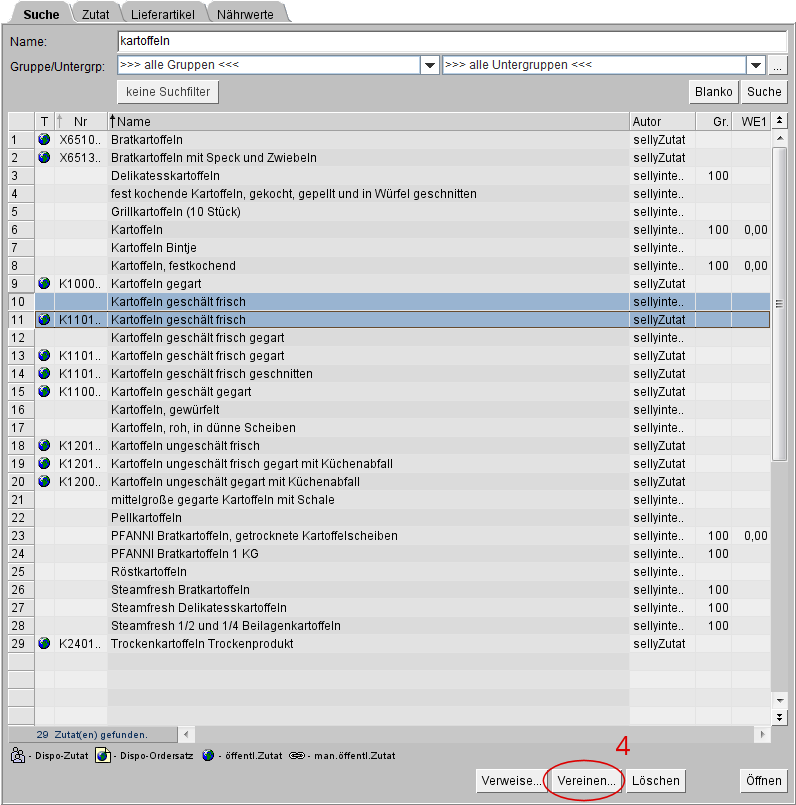Click the column chooser icon in table corner
Viewport: 796px width, 805px height.
click(781, 121)
